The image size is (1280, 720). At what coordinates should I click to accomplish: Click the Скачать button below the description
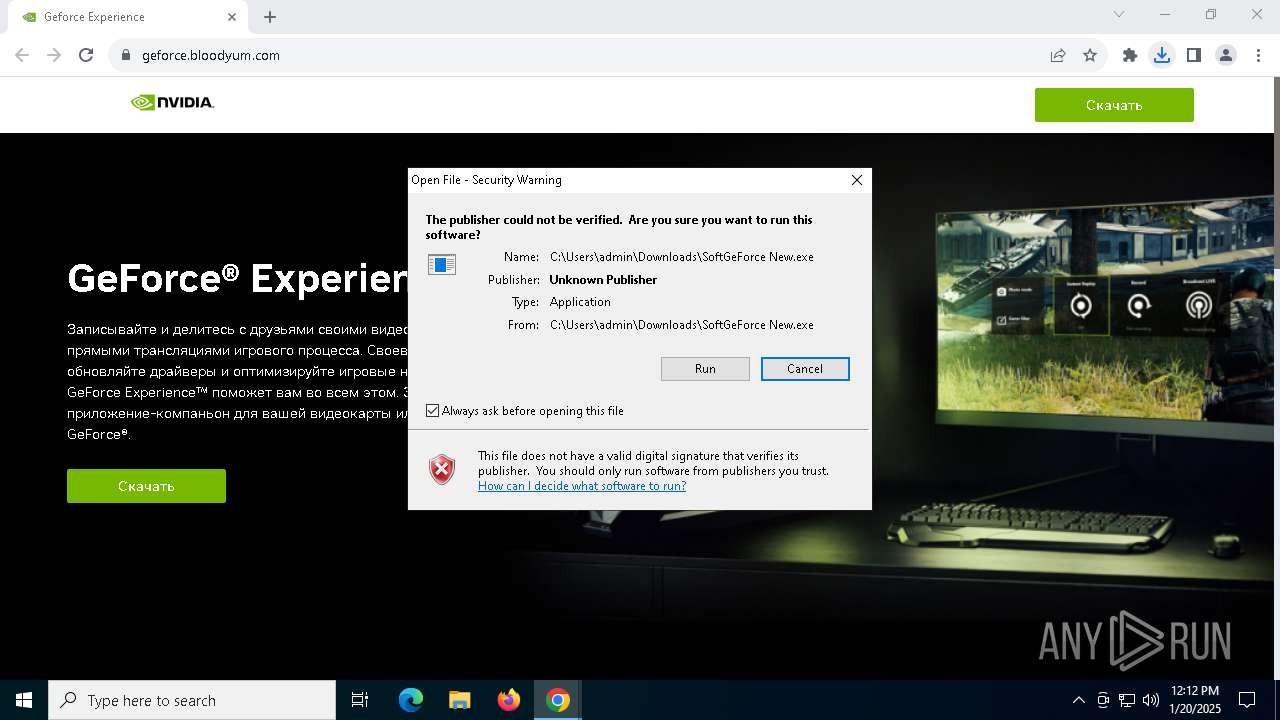(146, 486)
